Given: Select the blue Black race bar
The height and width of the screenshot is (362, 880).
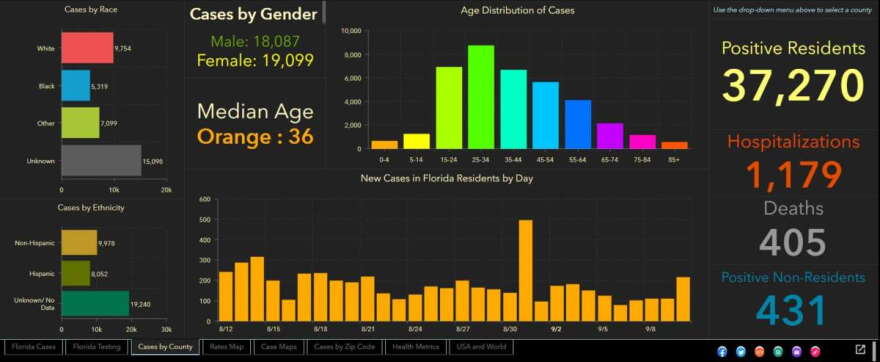Looking at the screenshot, I should 75,86.
